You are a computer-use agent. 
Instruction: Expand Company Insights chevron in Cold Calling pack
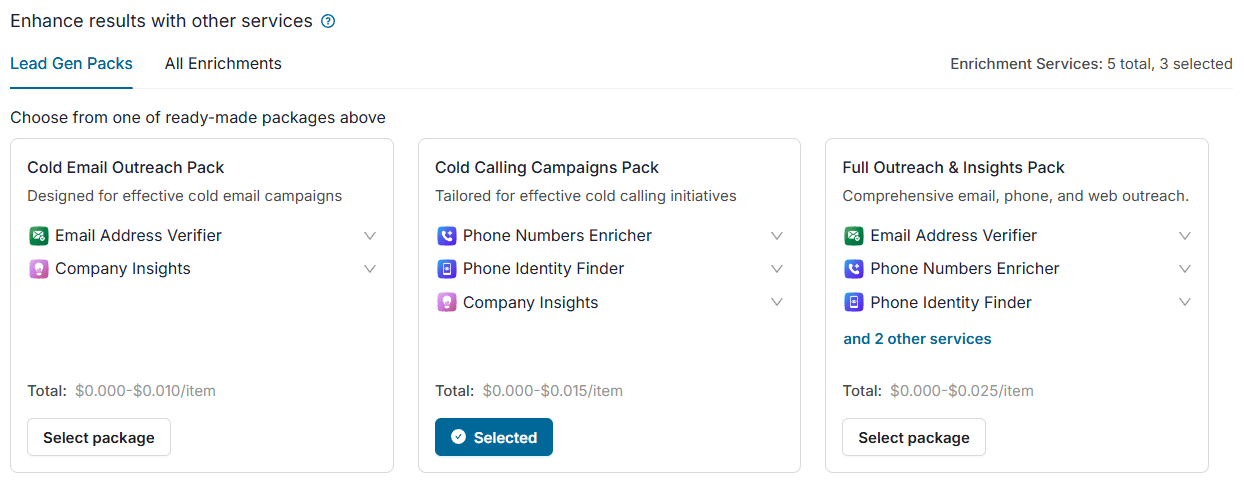click(x=777, y=302)
